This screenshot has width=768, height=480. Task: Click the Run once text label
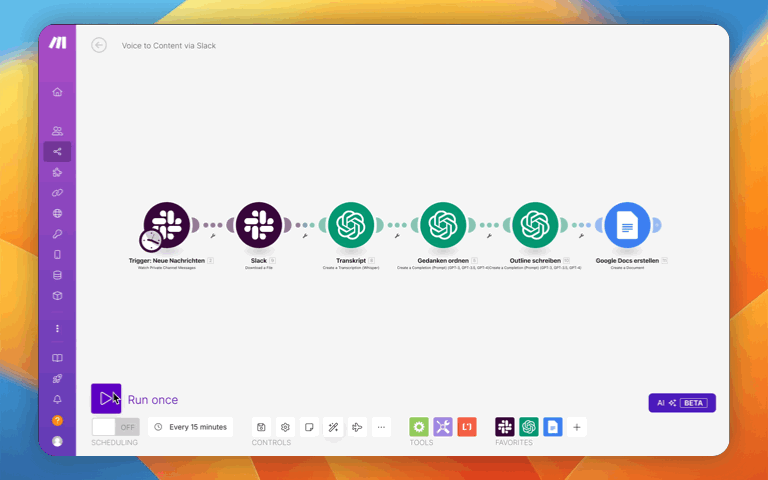click(153, 400)
